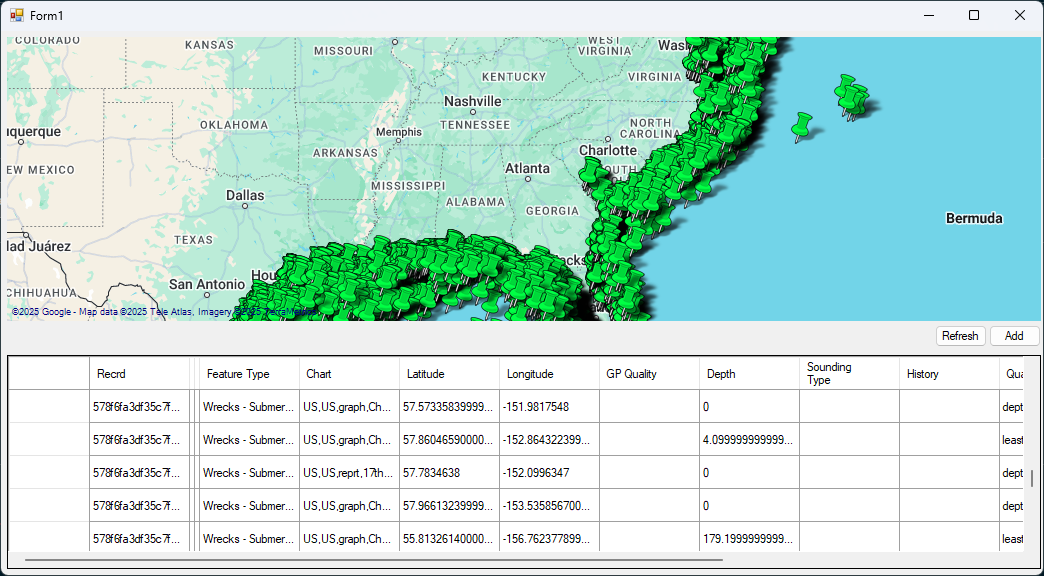Click the Nashville city label on map
Viewport: 1044px width, 576px height.
tap(473, 101)
